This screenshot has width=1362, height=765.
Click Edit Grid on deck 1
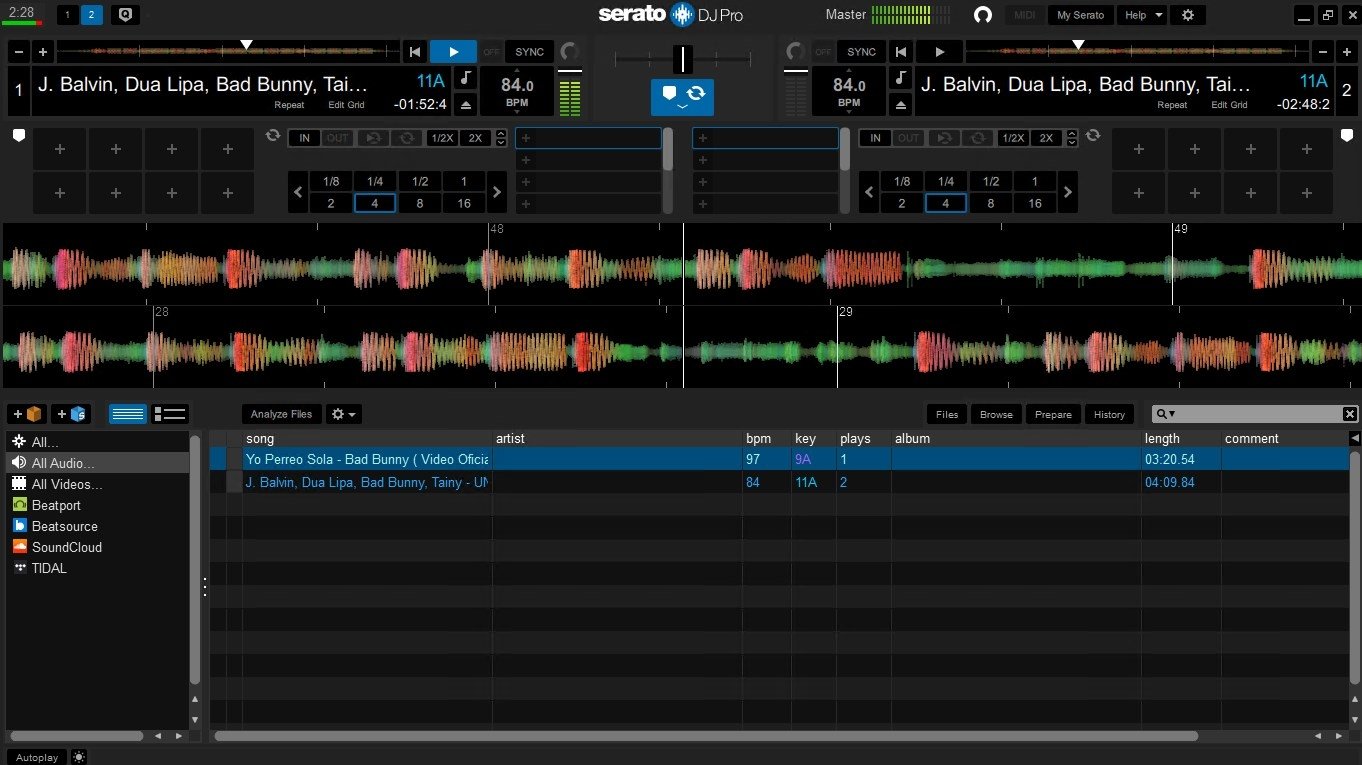pos(346,105)
